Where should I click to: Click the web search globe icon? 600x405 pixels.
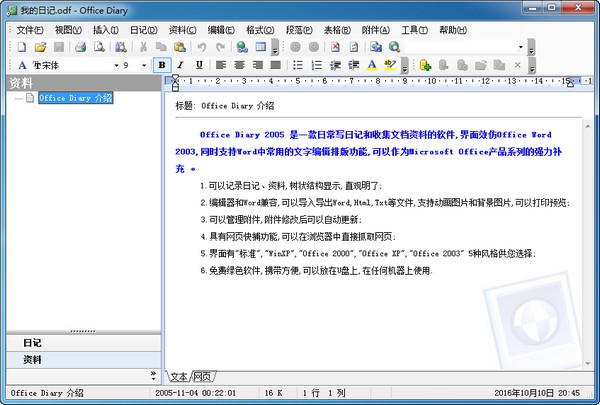click(x=394, y=47)
